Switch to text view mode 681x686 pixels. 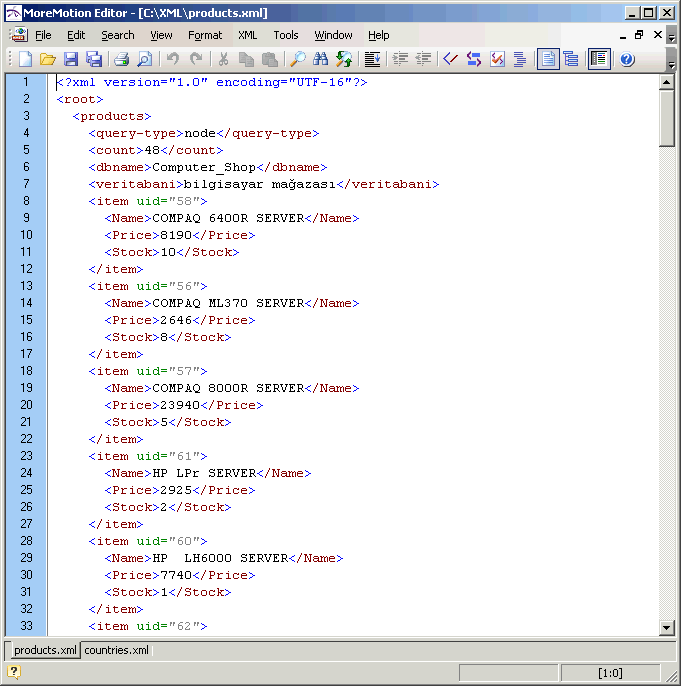click(x=548, y=59)
